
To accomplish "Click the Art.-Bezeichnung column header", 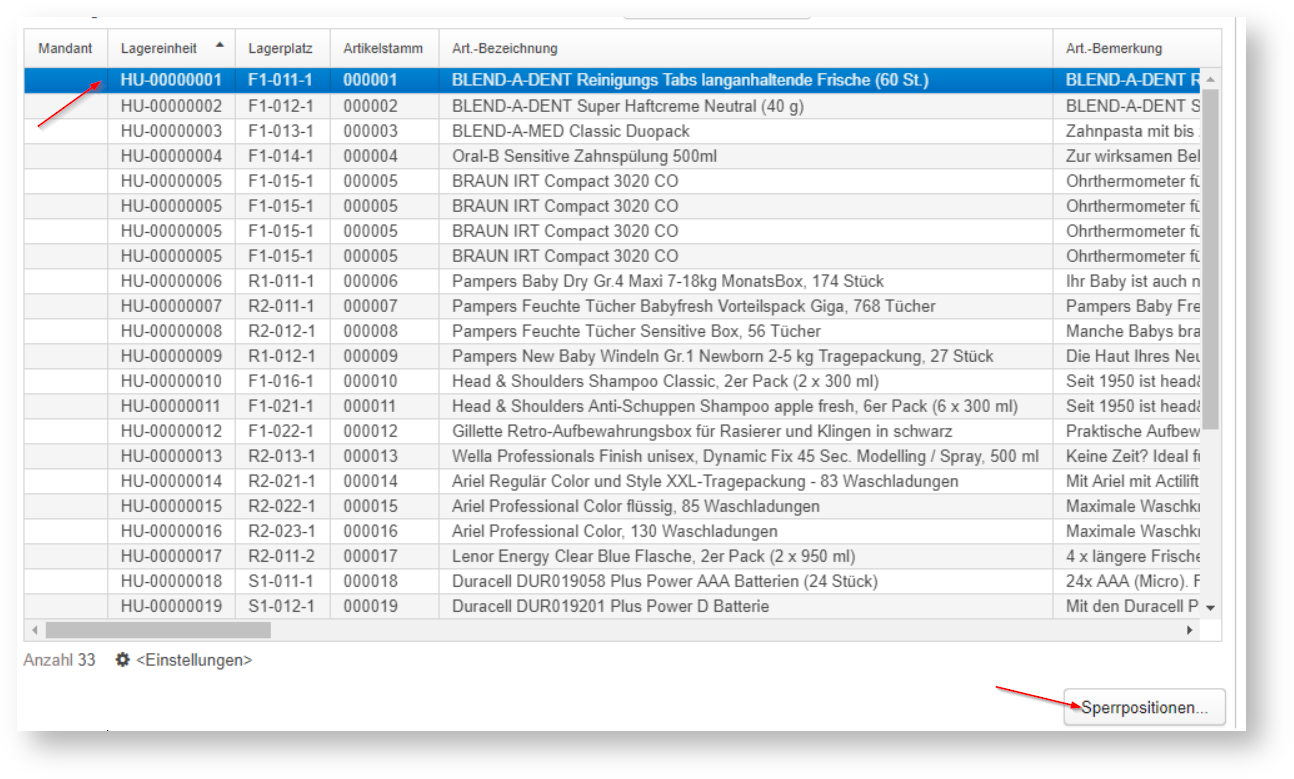I will (745, 48).
